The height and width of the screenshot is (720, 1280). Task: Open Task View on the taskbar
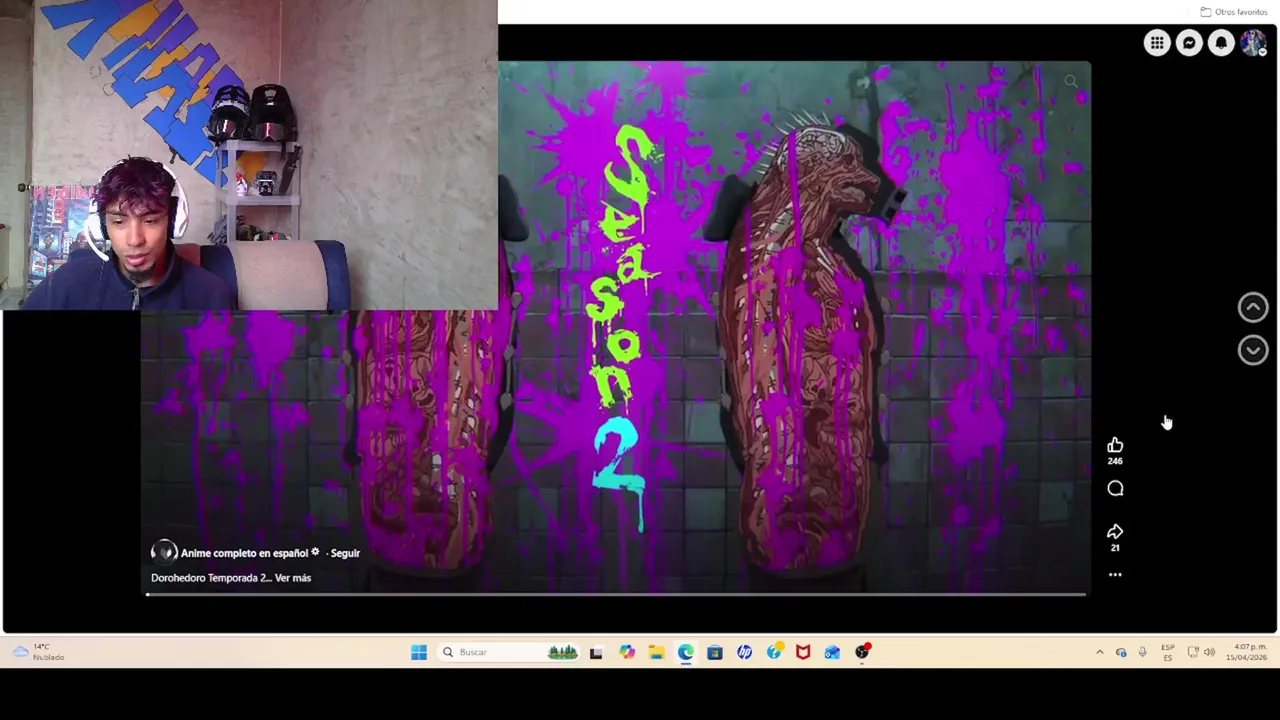tap(596, 652)
